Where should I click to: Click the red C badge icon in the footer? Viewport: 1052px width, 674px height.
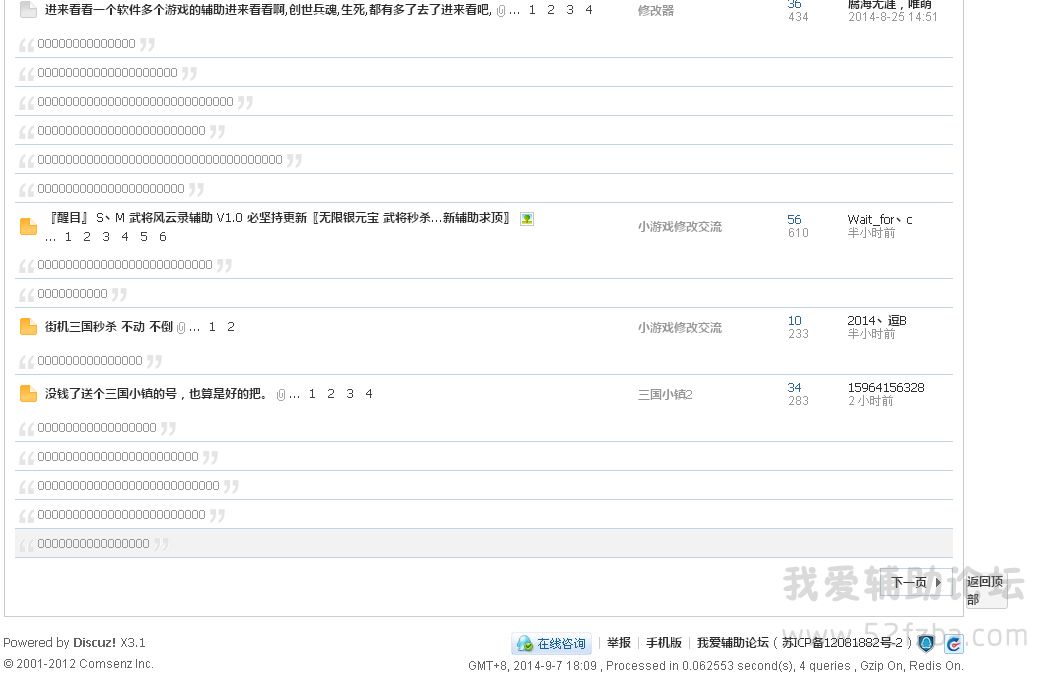[x=953, y=644]
